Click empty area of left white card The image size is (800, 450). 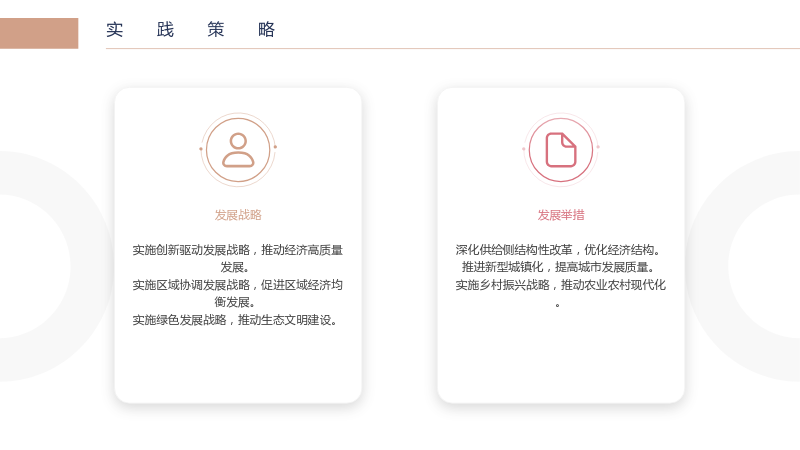click(238, 365)
